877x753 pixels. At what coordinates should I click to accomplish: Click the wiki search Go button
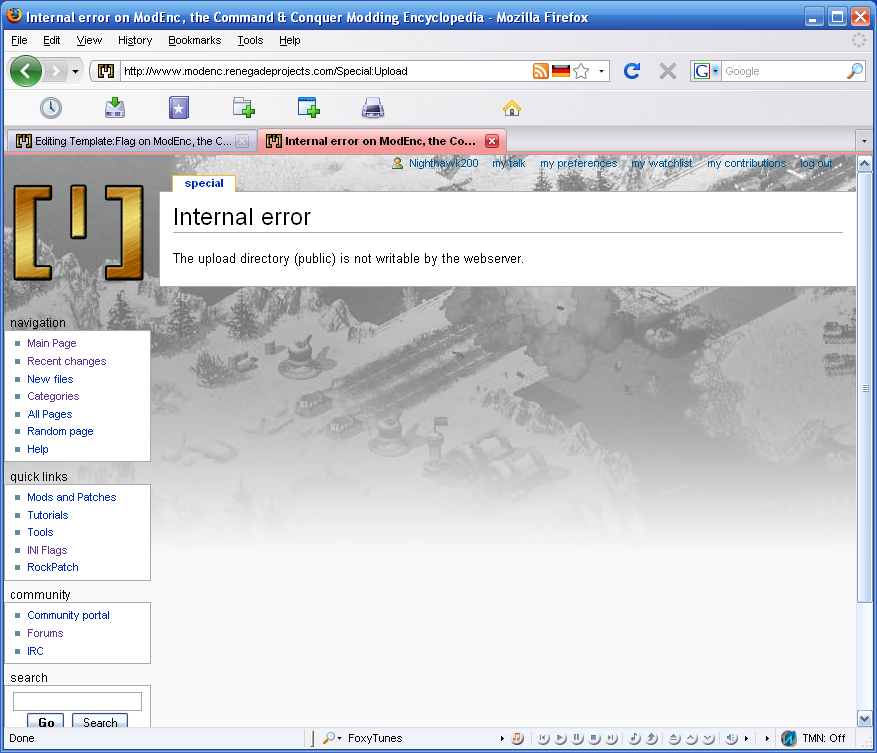tap(46, 722)
